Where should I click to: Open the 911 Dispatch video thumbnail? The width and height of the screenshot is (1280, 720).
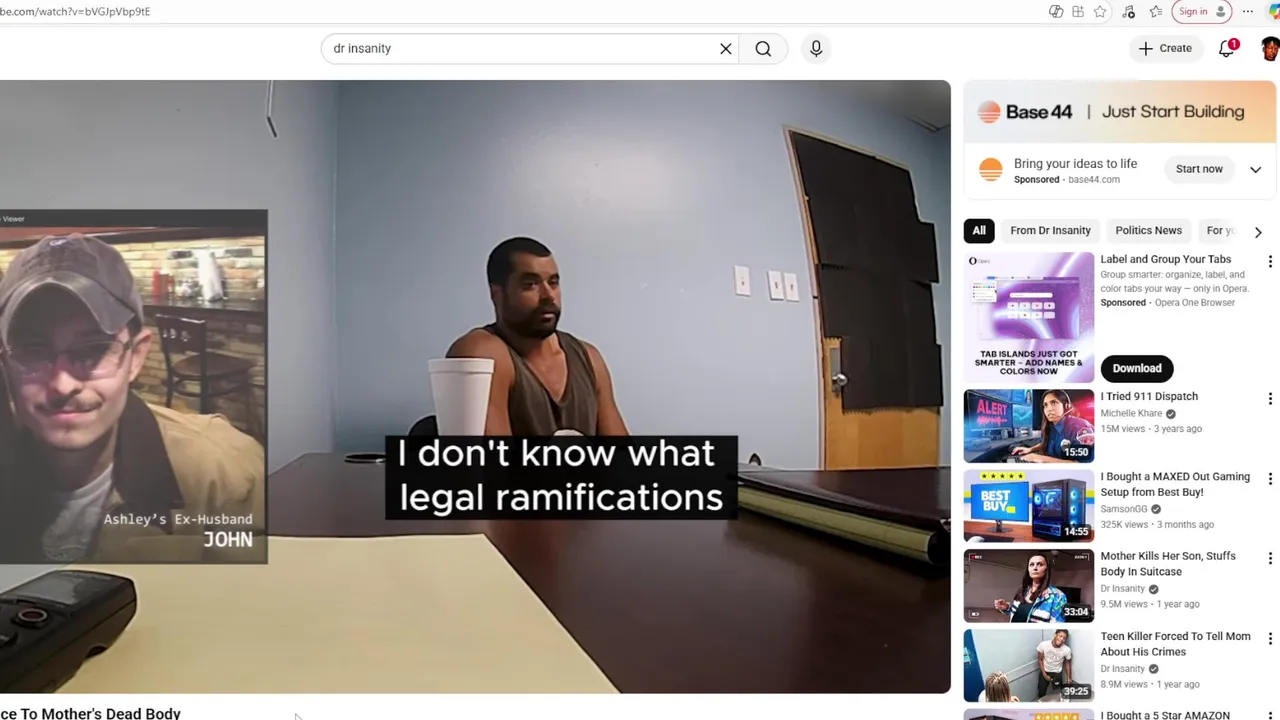click(x=1029, y=426)
